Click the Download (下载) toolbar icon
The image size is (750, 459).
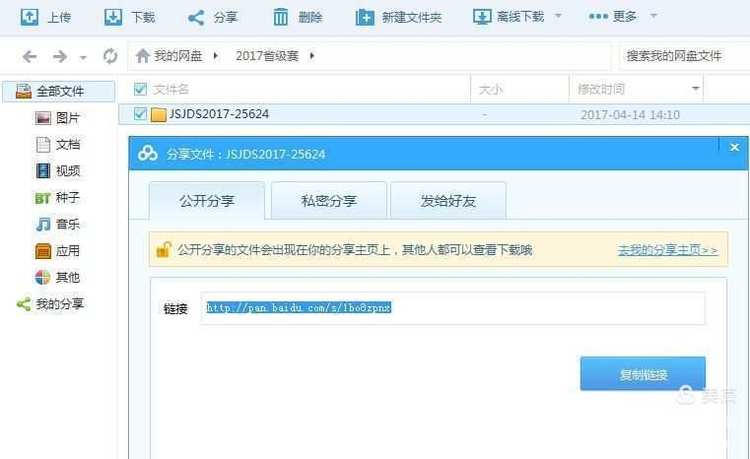pyautogui.click(x=113, y=17)
